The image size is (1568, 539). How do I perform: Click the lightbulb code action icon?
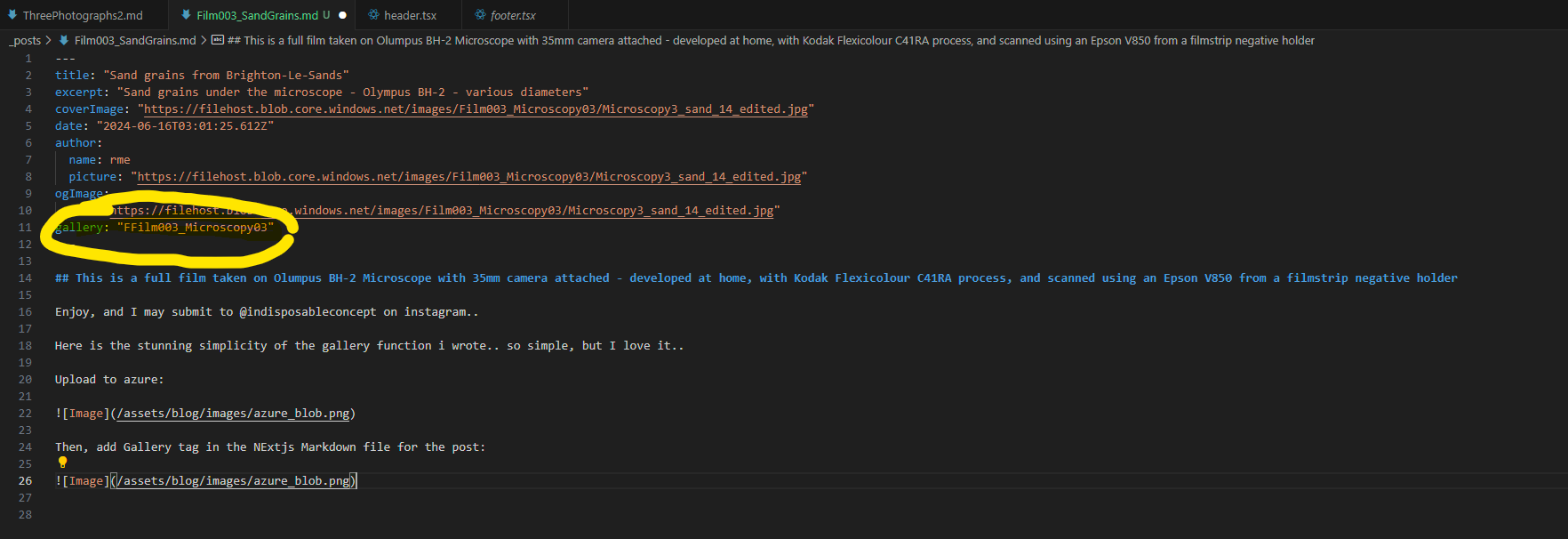tap(62, 463)
